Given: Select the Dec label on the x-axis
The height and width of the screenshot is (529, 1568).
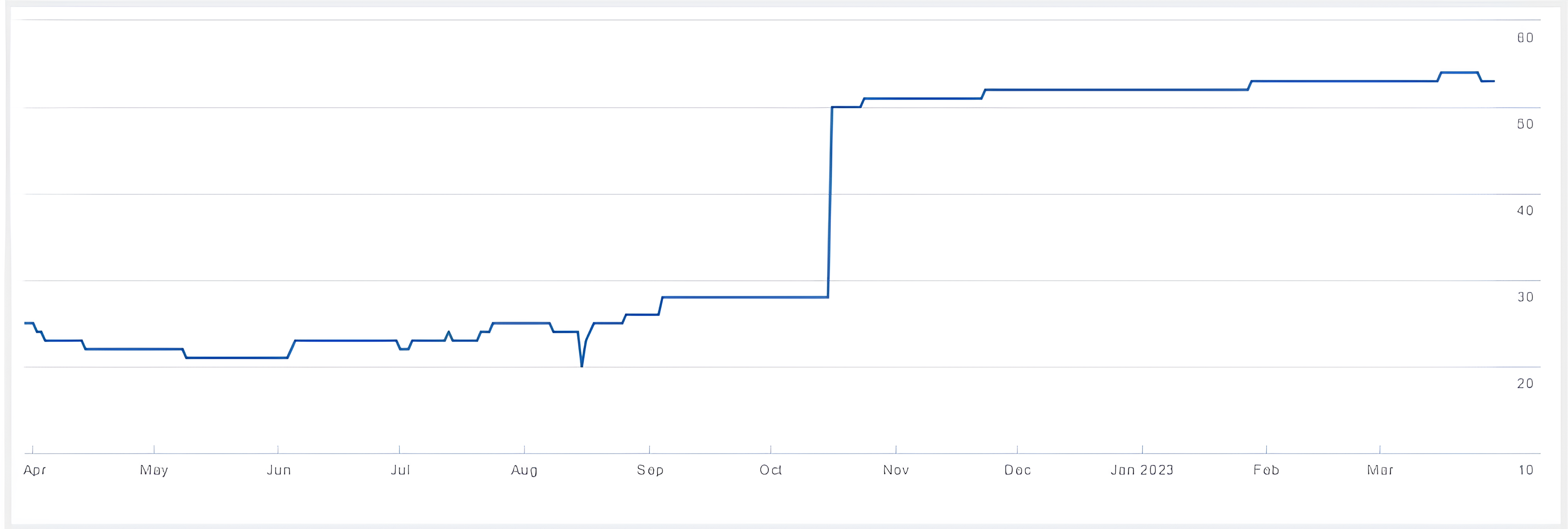Looking at the screenshot, I should tap(1018, 470).
